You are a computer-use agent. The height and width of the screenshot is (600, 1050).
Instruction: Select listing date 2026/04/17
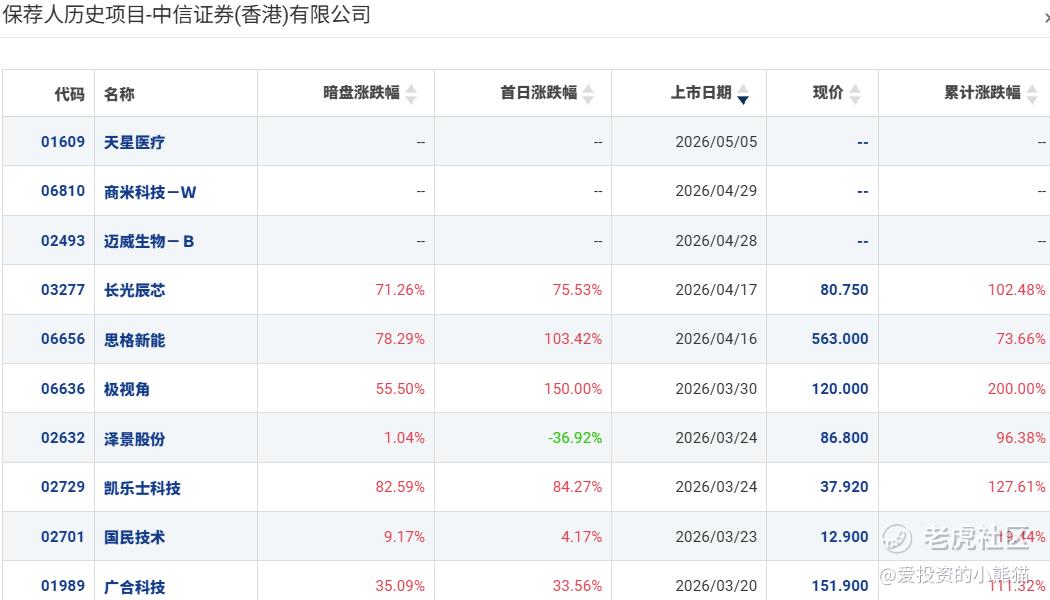pos(716,290)
